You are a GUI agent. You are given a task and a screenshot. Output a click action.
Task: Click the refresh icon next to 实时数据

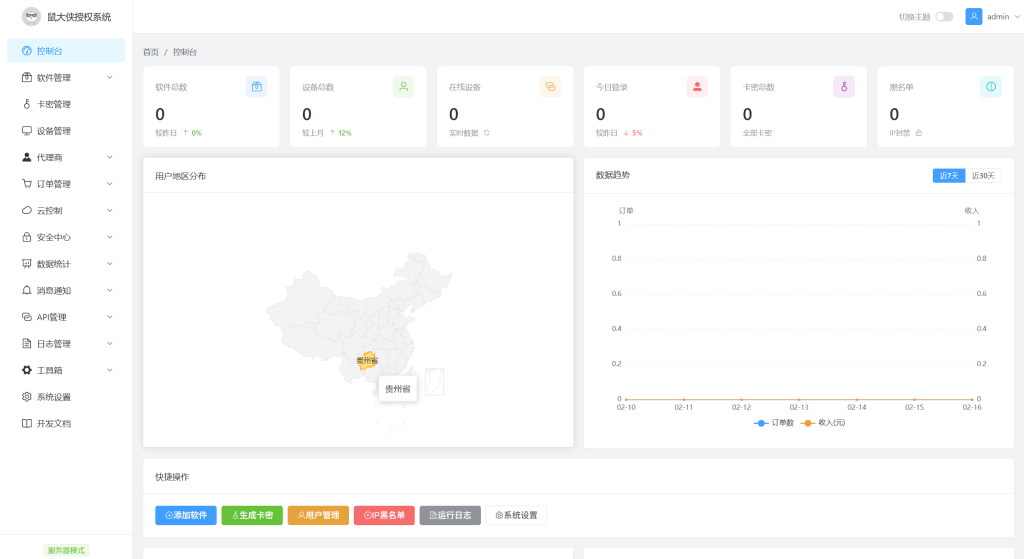[487, 133]
